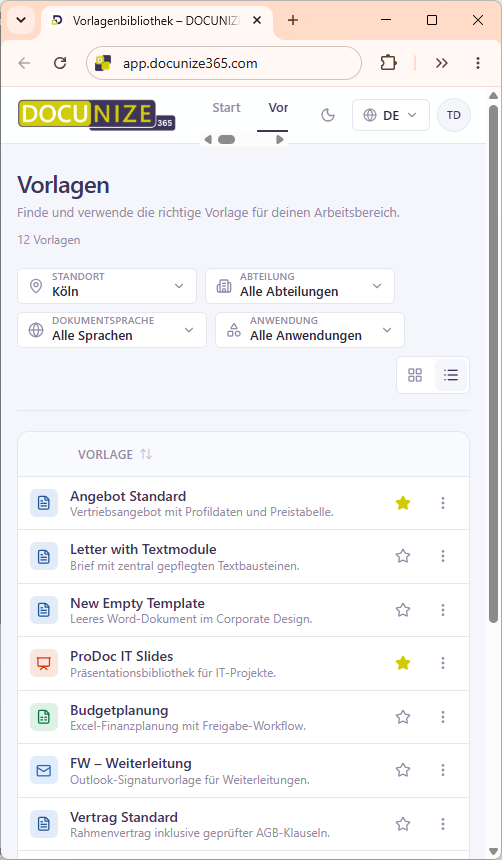Click the Vorlage column header

click(x=105, y=454)
